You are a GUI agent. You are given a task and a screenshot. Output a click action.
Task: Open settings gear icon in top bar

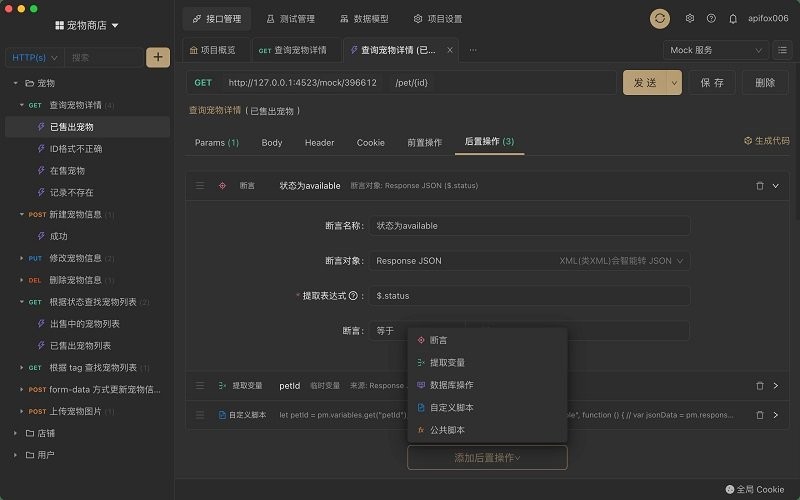[x=689, y=18]
